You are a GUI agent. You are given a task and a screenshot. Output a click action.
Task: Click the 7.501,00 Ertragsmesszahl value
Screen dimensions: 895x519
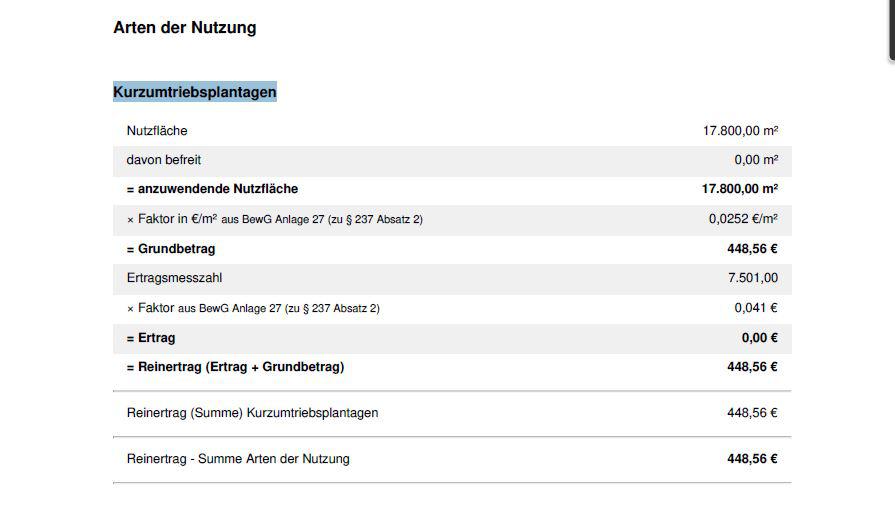(753, 278)
